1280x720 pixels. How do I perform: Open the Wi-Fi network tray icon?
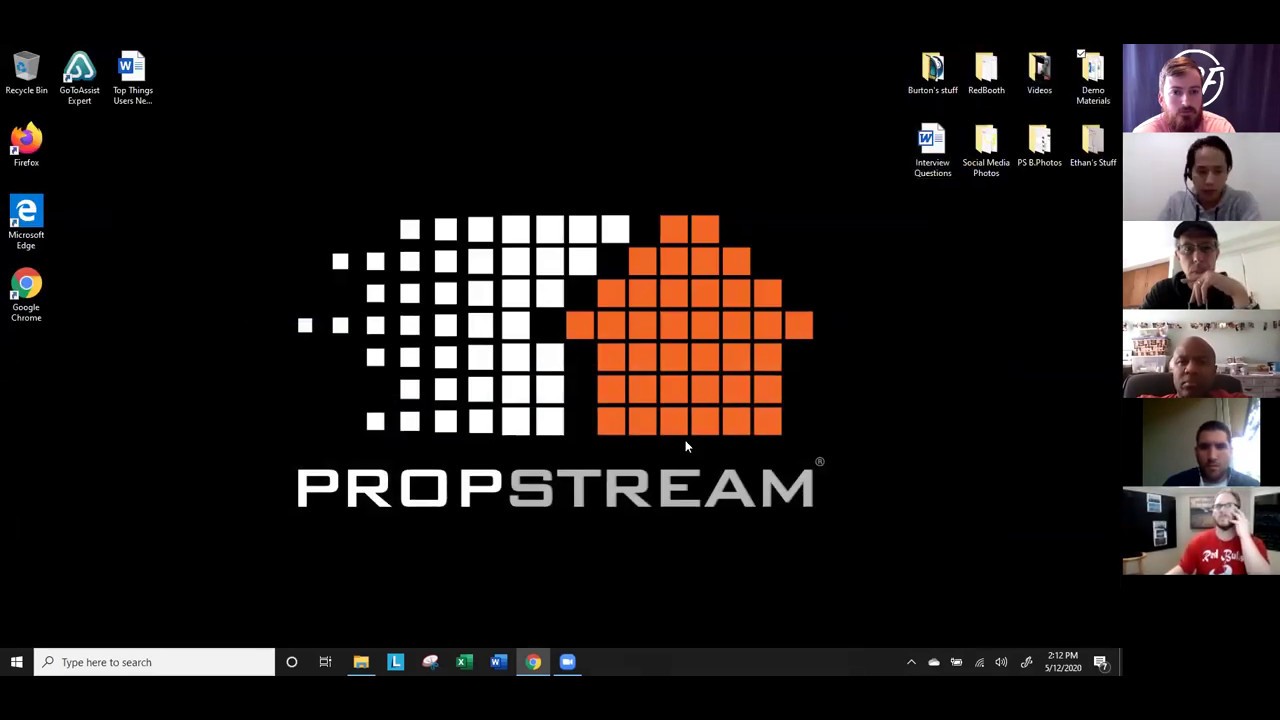tap(979, 662)
